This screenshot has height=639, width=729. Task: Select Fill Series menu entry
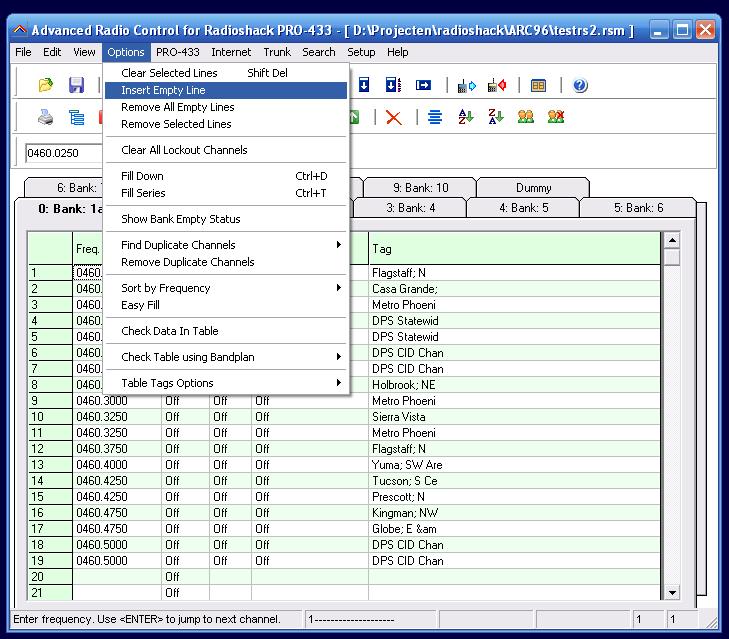[226, 193]
